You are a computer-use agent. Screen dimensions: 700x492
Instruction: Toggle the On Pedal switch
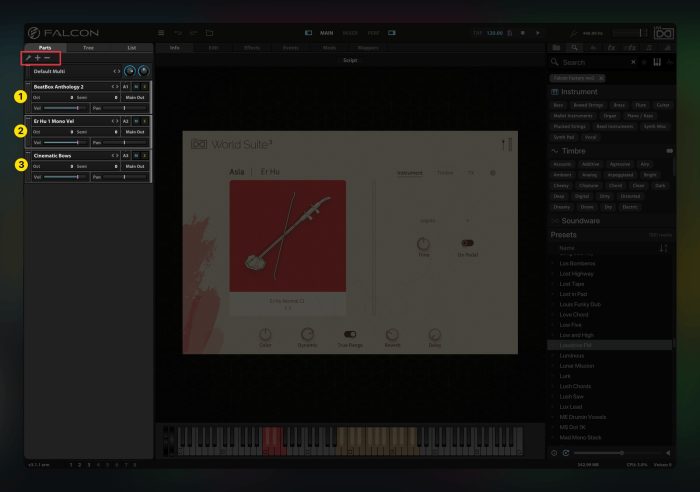[x=467, y=243]
